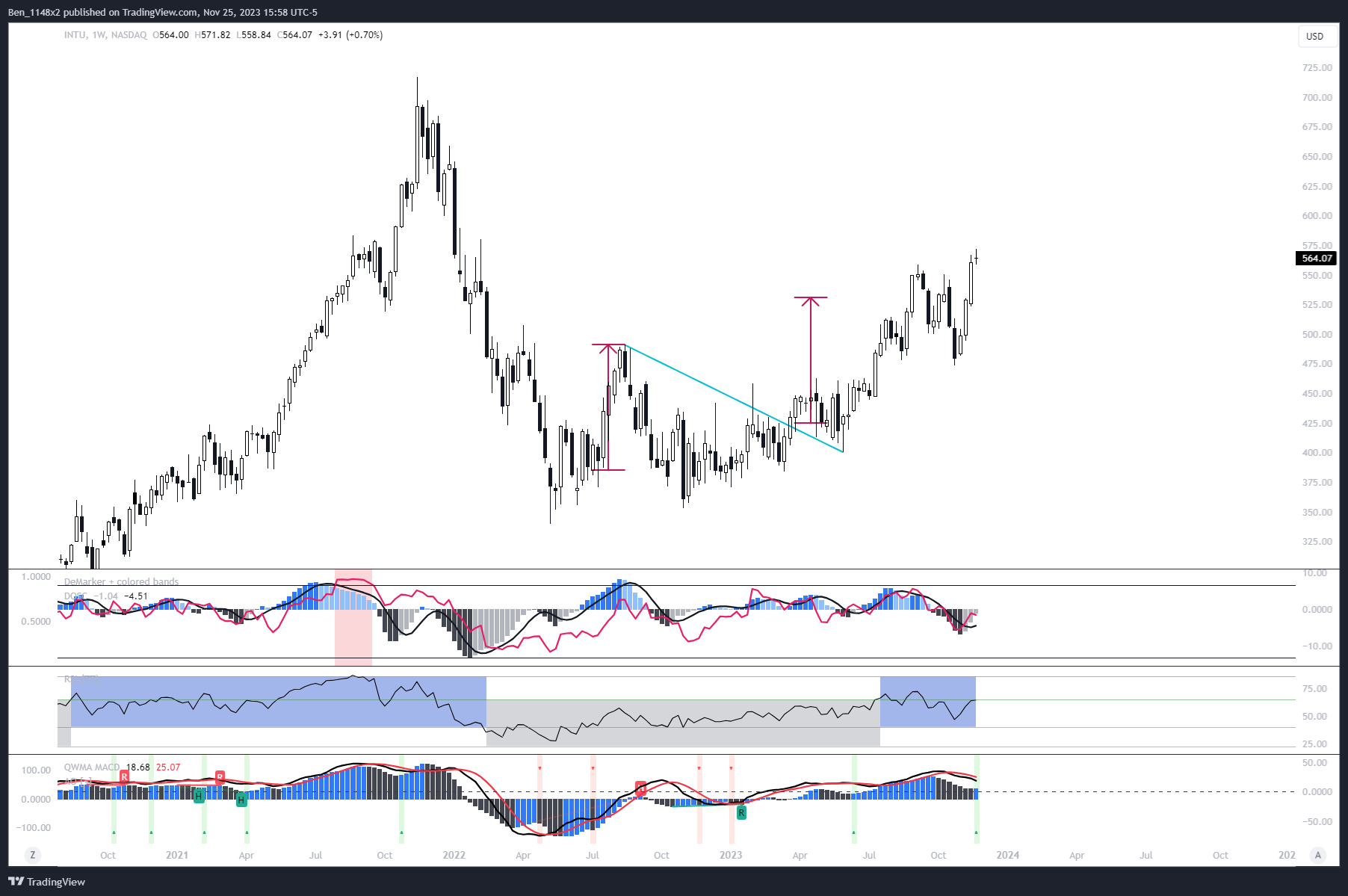Click the pink highlighted zone in the DeMarker pane
This screenshot has height=896, width=1348.
[353, 617]
